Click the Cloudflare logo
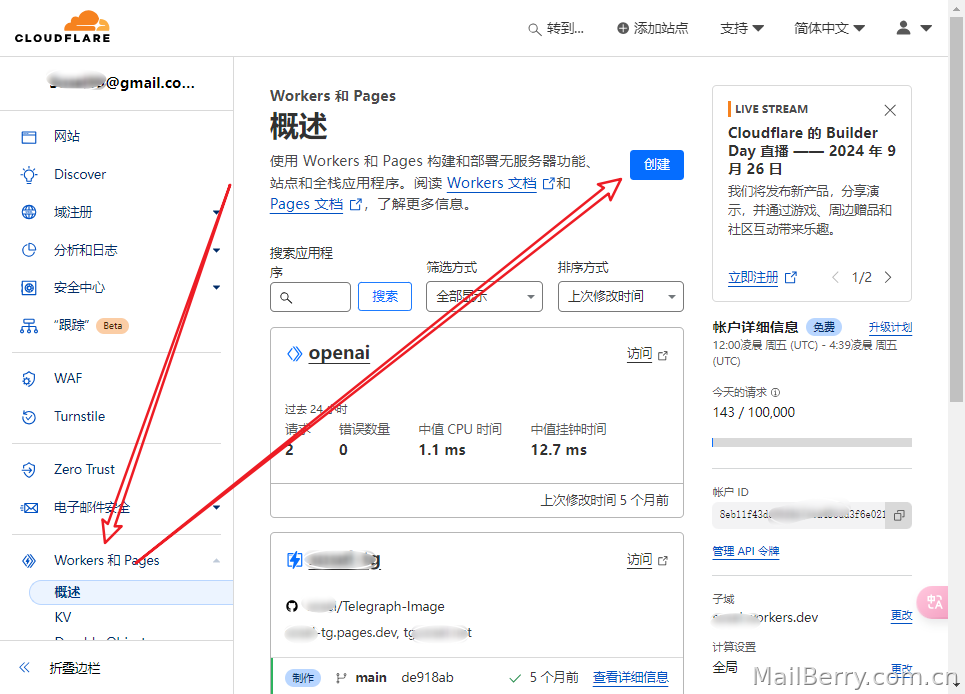The width and height of the screenshot is (965, 694). [62, 27]
